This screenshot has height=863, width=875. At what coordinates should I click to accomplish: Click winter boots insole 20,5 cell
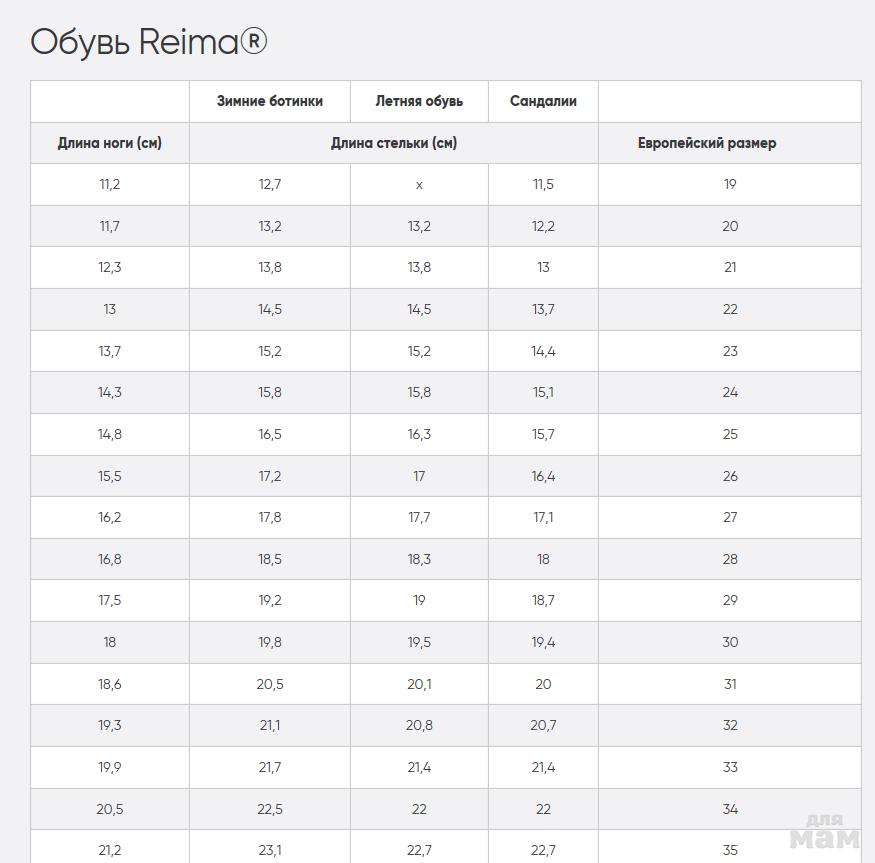click(x=270, y=684)
